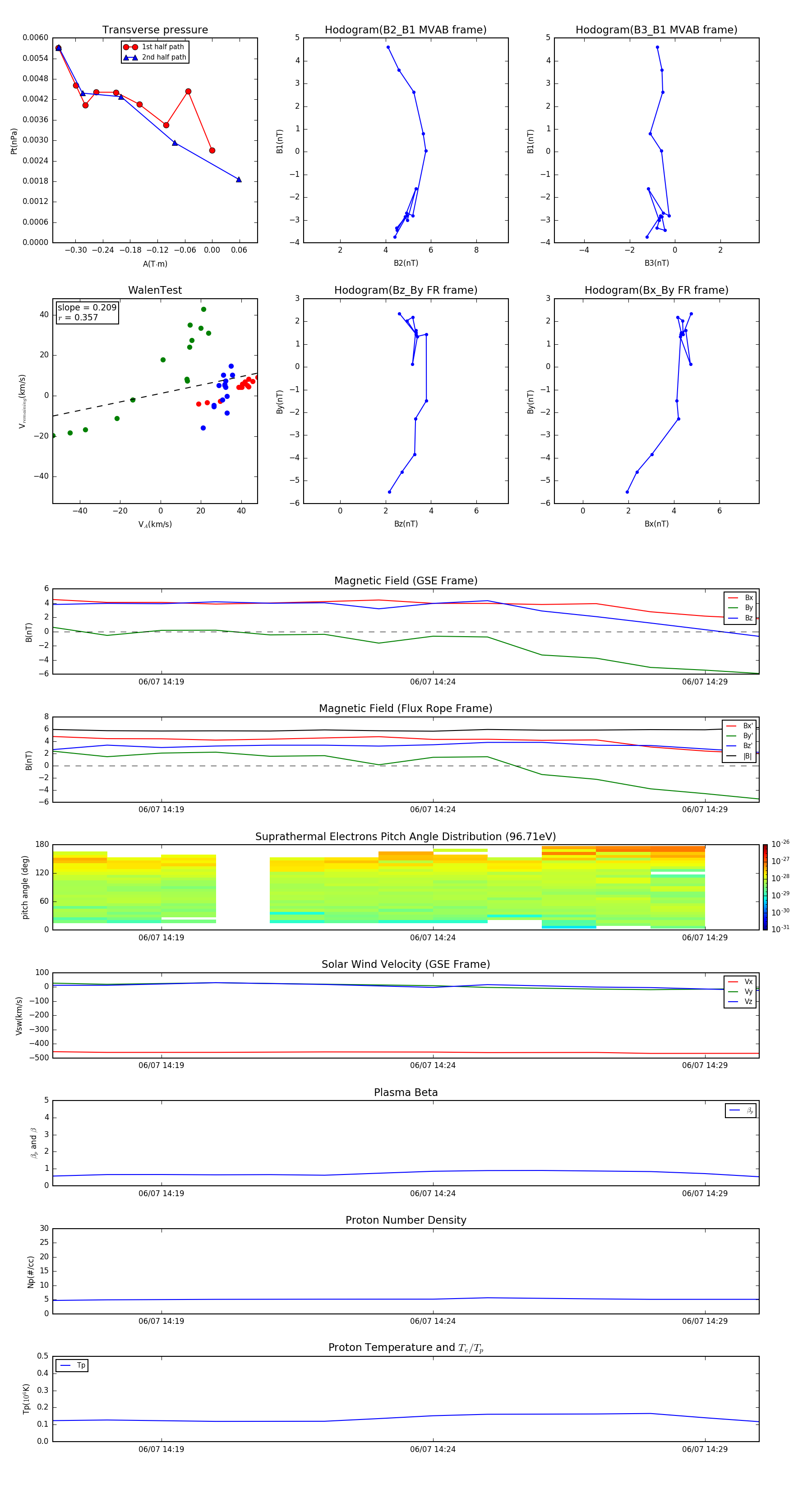812x1489 pixels.
Task: Click the 'Proton Temperature and Te/Tp' title
Action: pyautogui.click(x=406, y=1348)
